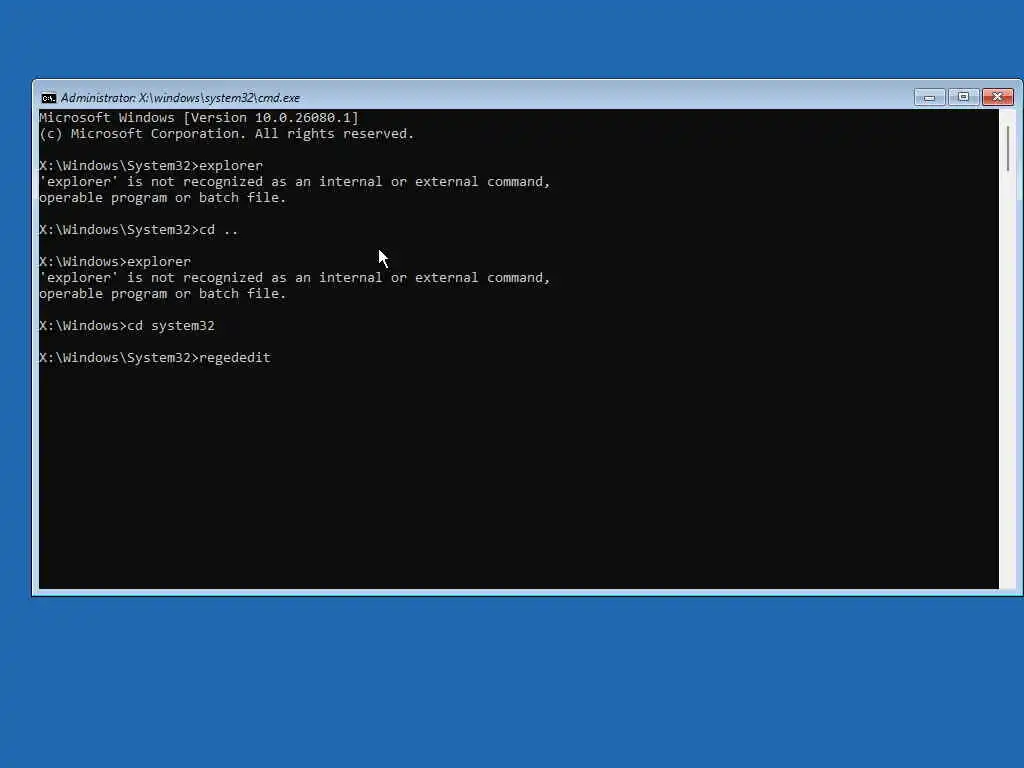This screenshot has height=768, width=1024.
Task: Click the 'X:\Windows\System32>explorer' command line
Action: [x=151, y=166]
